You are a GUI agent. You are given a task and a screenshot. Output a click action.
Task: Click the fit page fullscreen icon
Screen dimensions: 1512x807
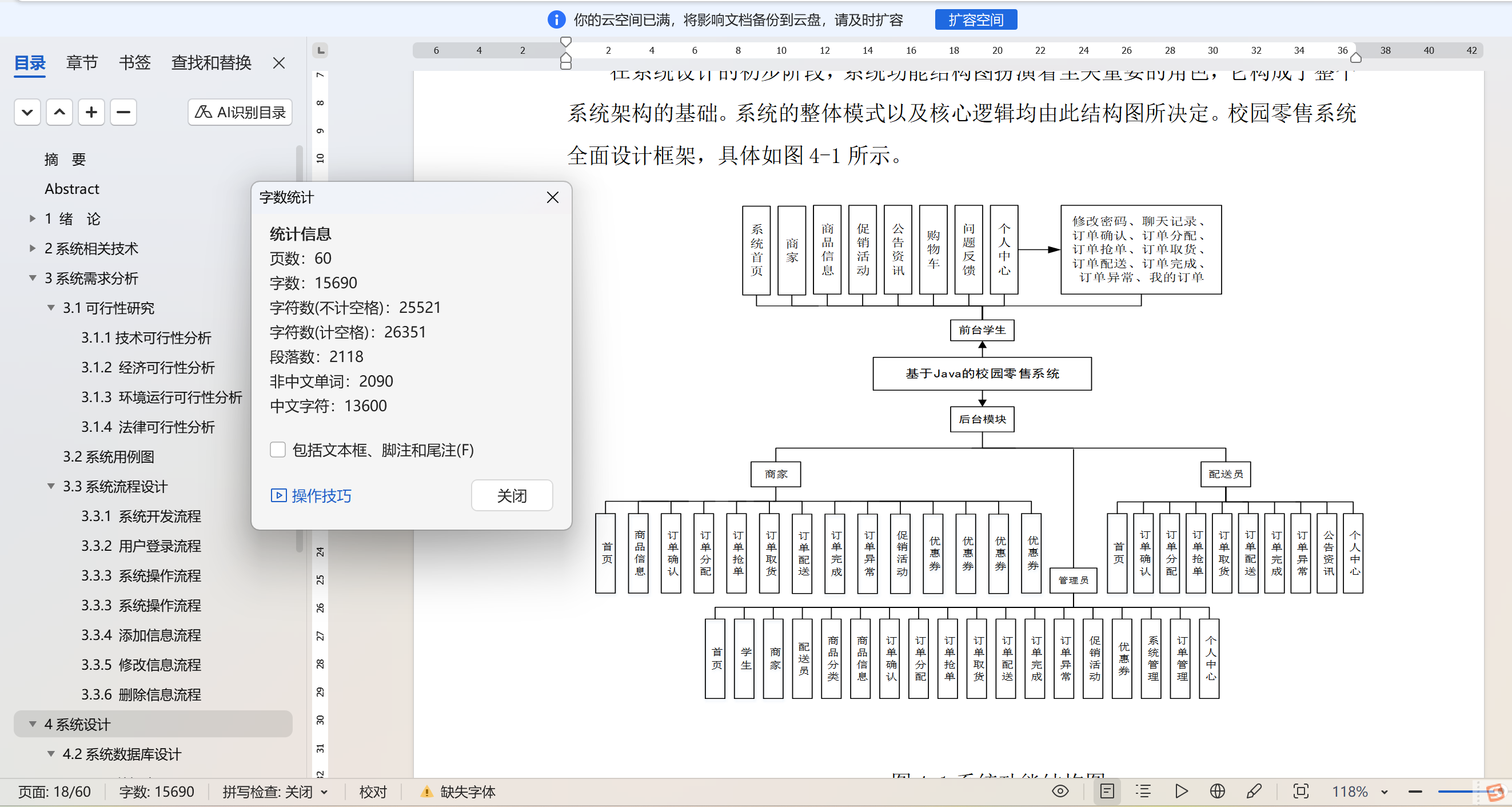pyautogui.click(x=1300, y=791)
